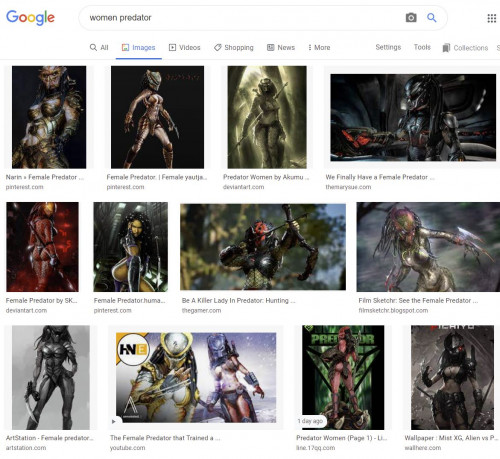
Task: Click the filmsketchr.blogspot.com source link
Action: point(393,311)
